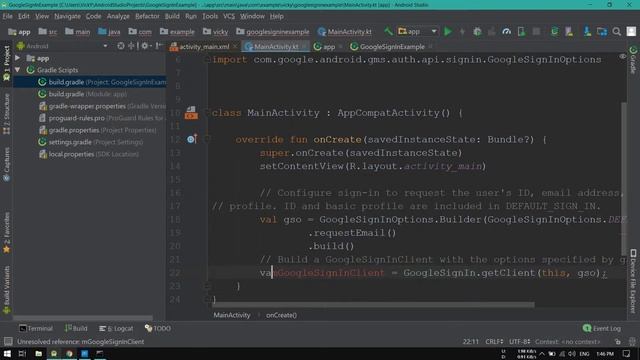640x360 pixels.
Task: Open the File menu
Action: pyautogui.click(x=7, y=16)
